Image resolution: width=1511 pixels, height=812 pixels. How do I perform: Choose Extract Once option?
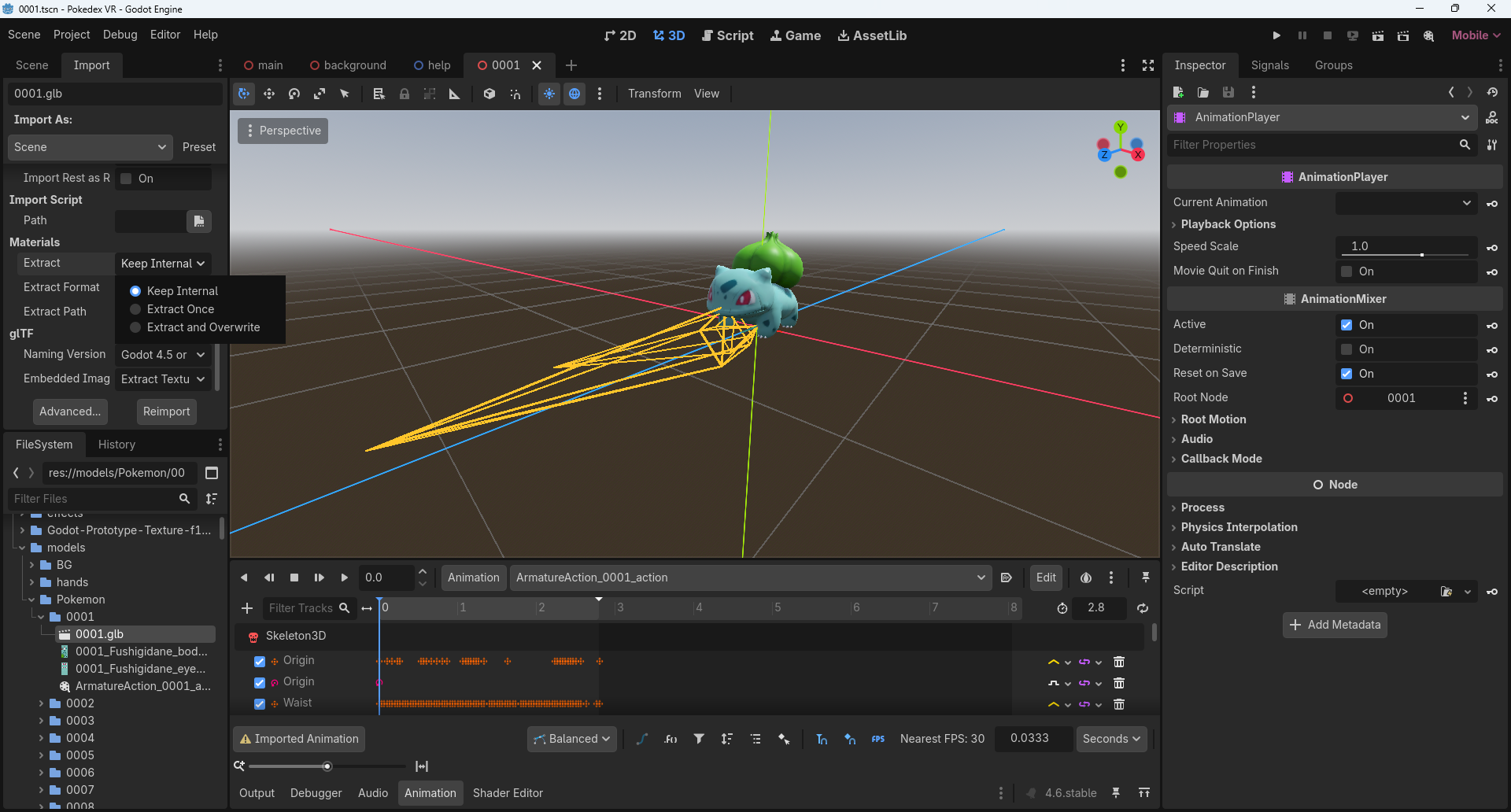tap(172, 309)
